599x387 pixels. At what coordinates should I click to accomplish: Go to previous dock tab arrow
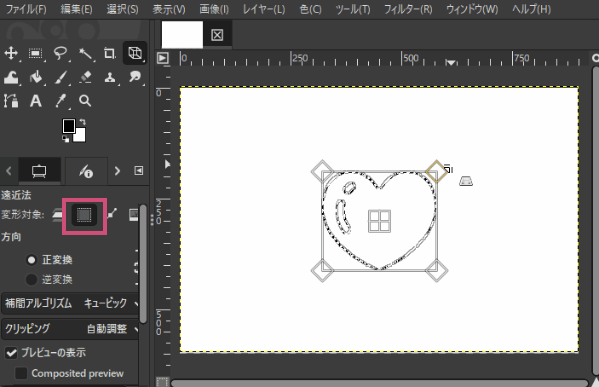[x=9, y=171]
